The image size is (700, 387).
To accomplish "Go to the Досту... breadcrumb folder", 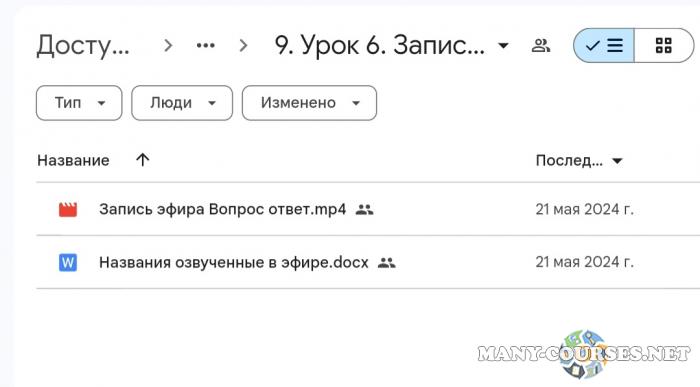I will tap(83, 46).
